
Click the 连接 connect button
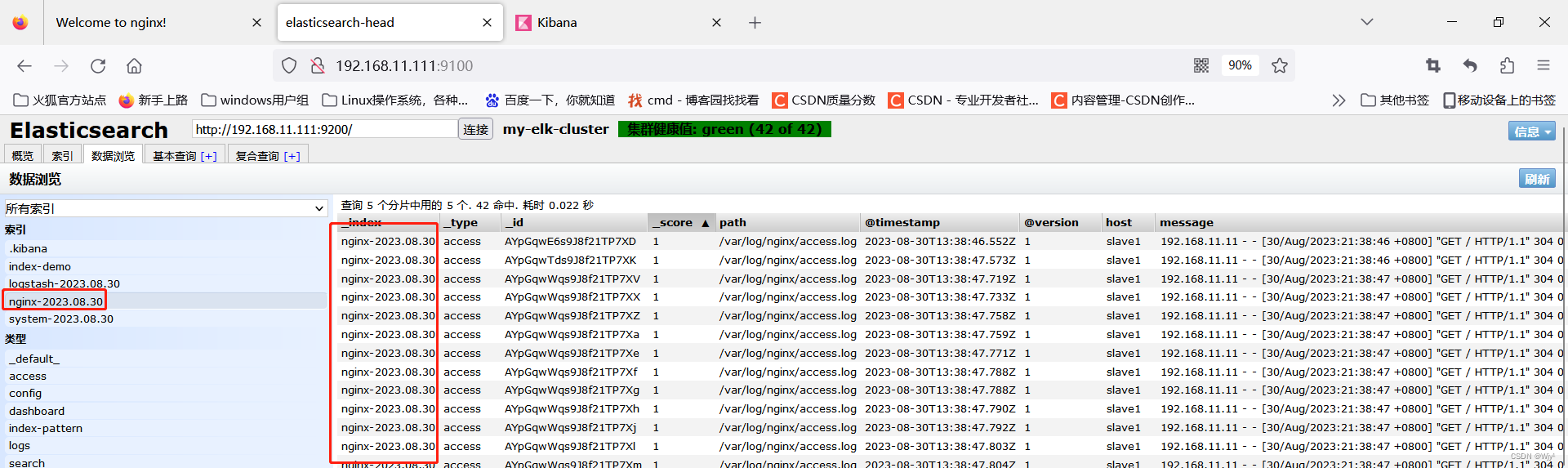pyautogui.click(x=476, y=129)
